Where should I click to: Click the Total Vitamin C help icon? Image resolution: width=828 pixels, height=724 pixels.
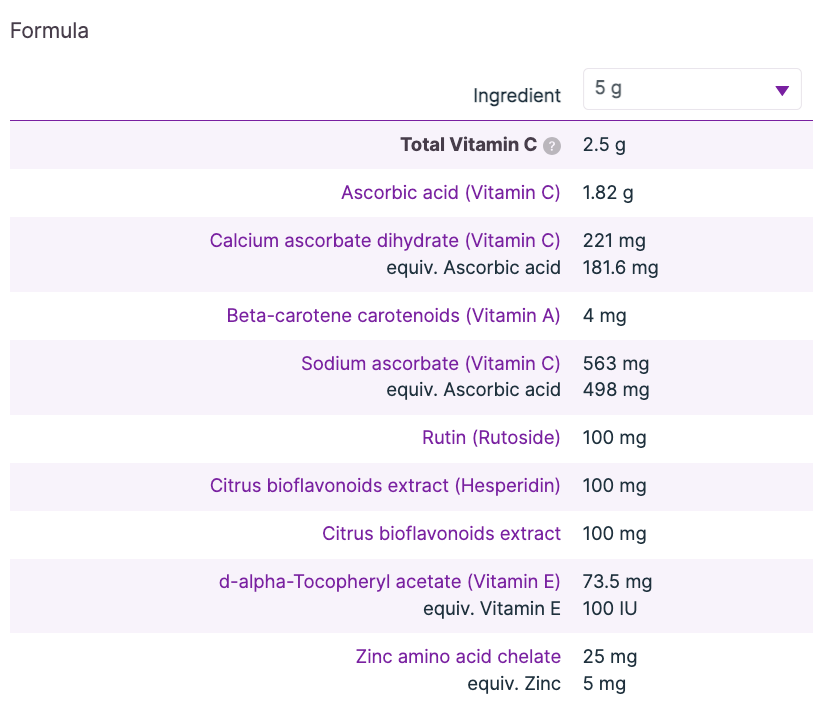pyautogui.click(x=552, y=146)
